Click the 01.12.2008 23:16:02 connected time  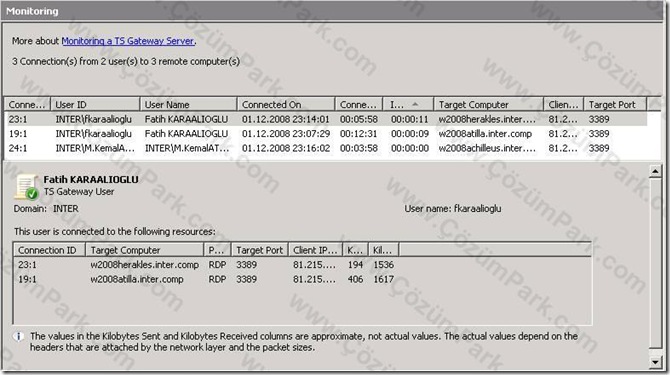[x=285, y=148]
